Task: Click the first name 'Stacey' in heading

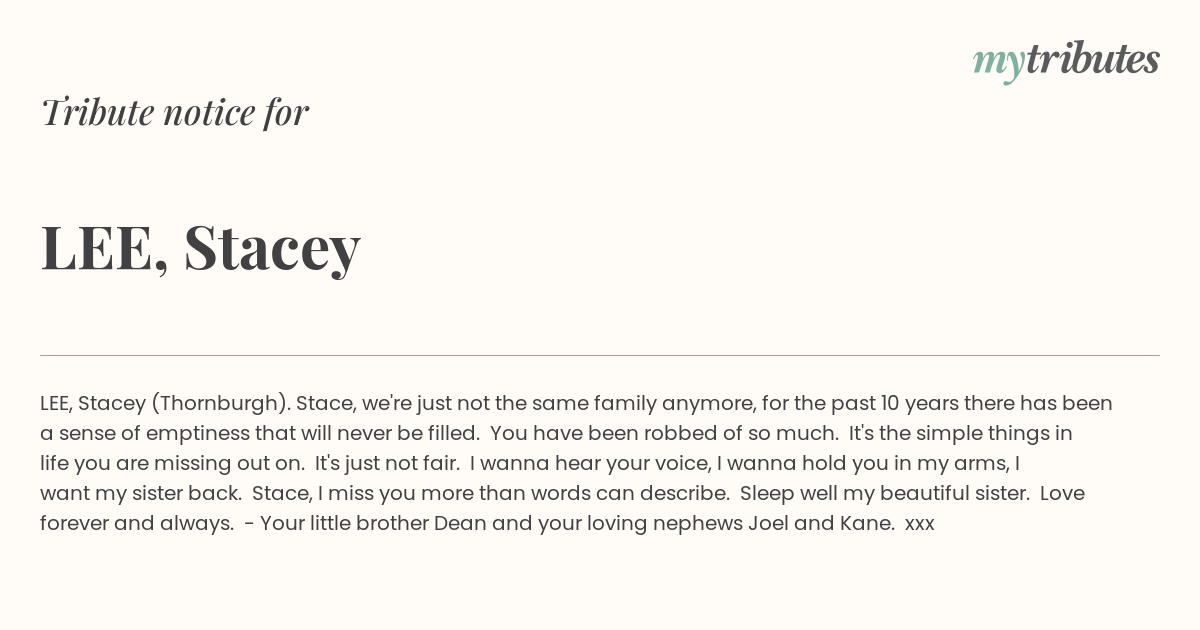Action: point(272,249)
